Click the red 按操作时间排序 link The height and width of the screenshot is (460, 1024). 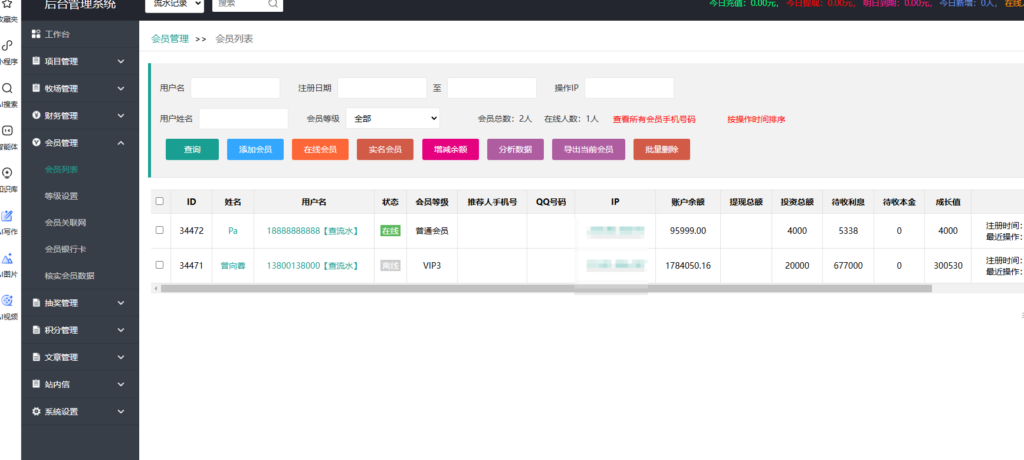756,120
